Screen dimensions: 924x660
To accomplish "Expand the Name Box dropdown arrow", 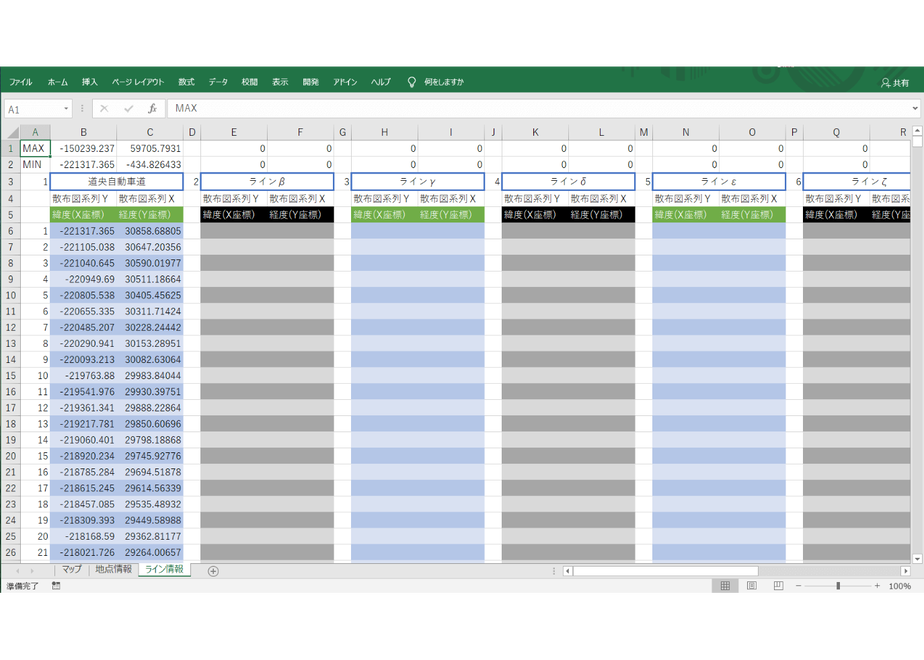I will pos(66,108).
